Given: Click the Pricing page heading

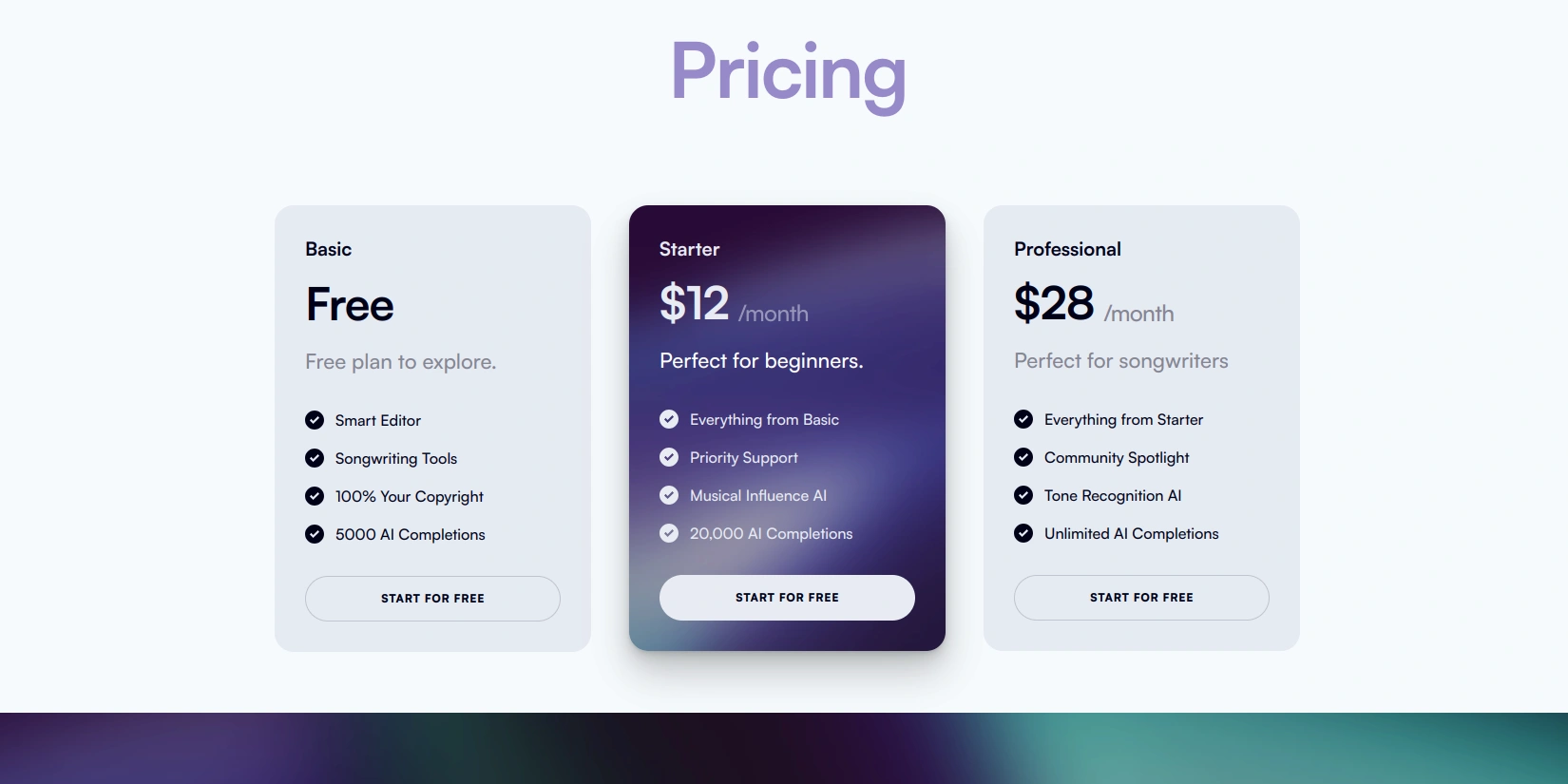Looking at the screenshot, I should click(788, 73).
